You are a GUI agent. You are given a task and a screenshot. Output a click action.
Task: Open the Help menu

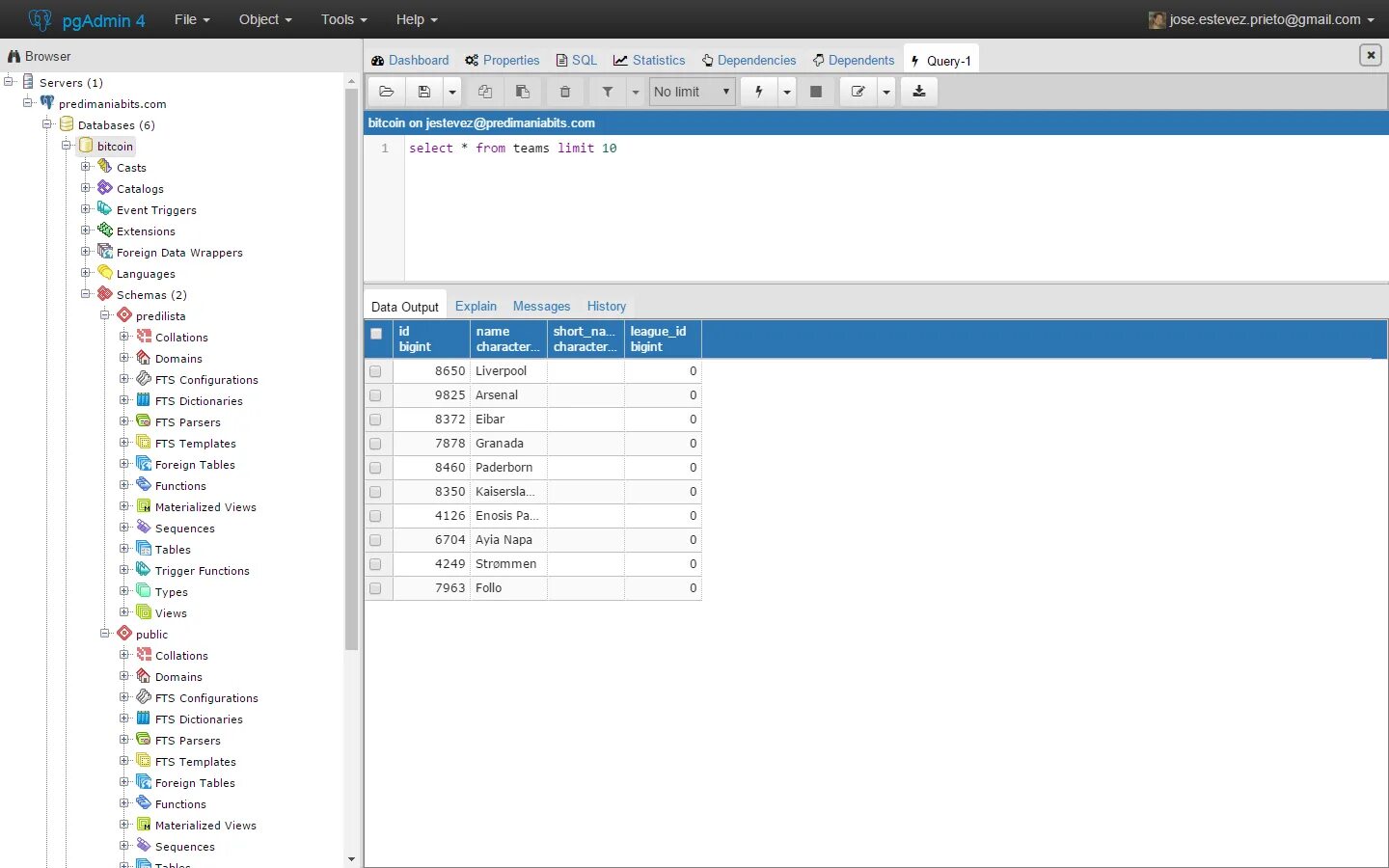tap(417, 19)
